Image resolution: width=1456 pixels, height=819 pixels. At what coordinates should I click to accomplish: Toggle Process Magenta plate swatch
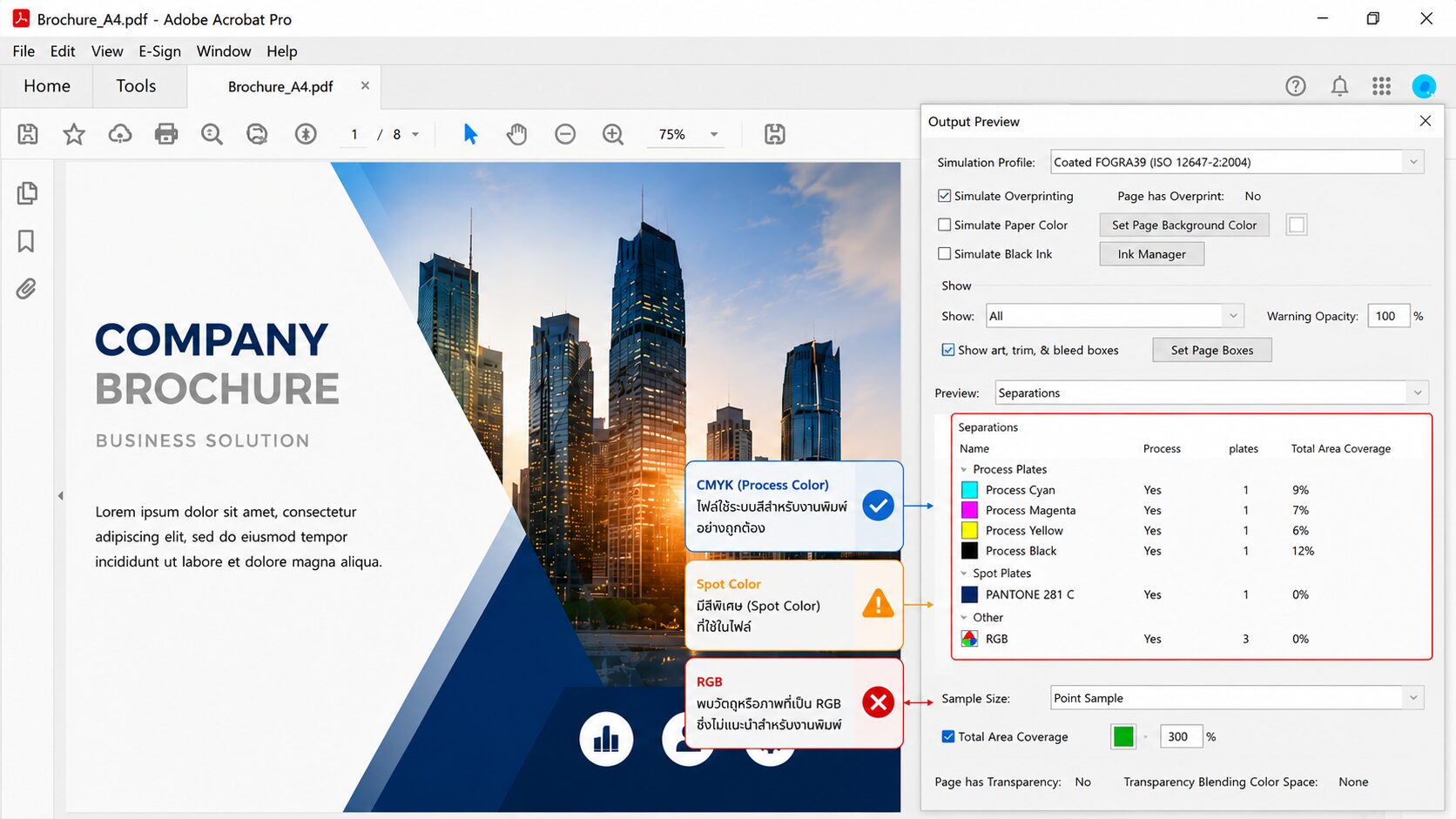click(x=969, y=510)
